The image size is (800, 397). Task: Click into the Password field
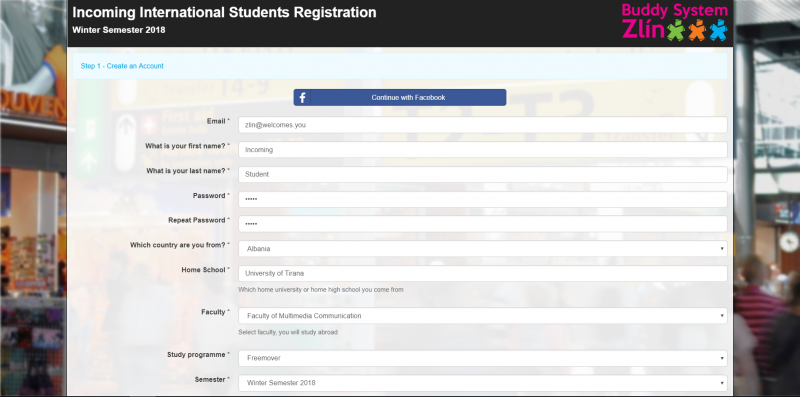click(x=483, y=200)
